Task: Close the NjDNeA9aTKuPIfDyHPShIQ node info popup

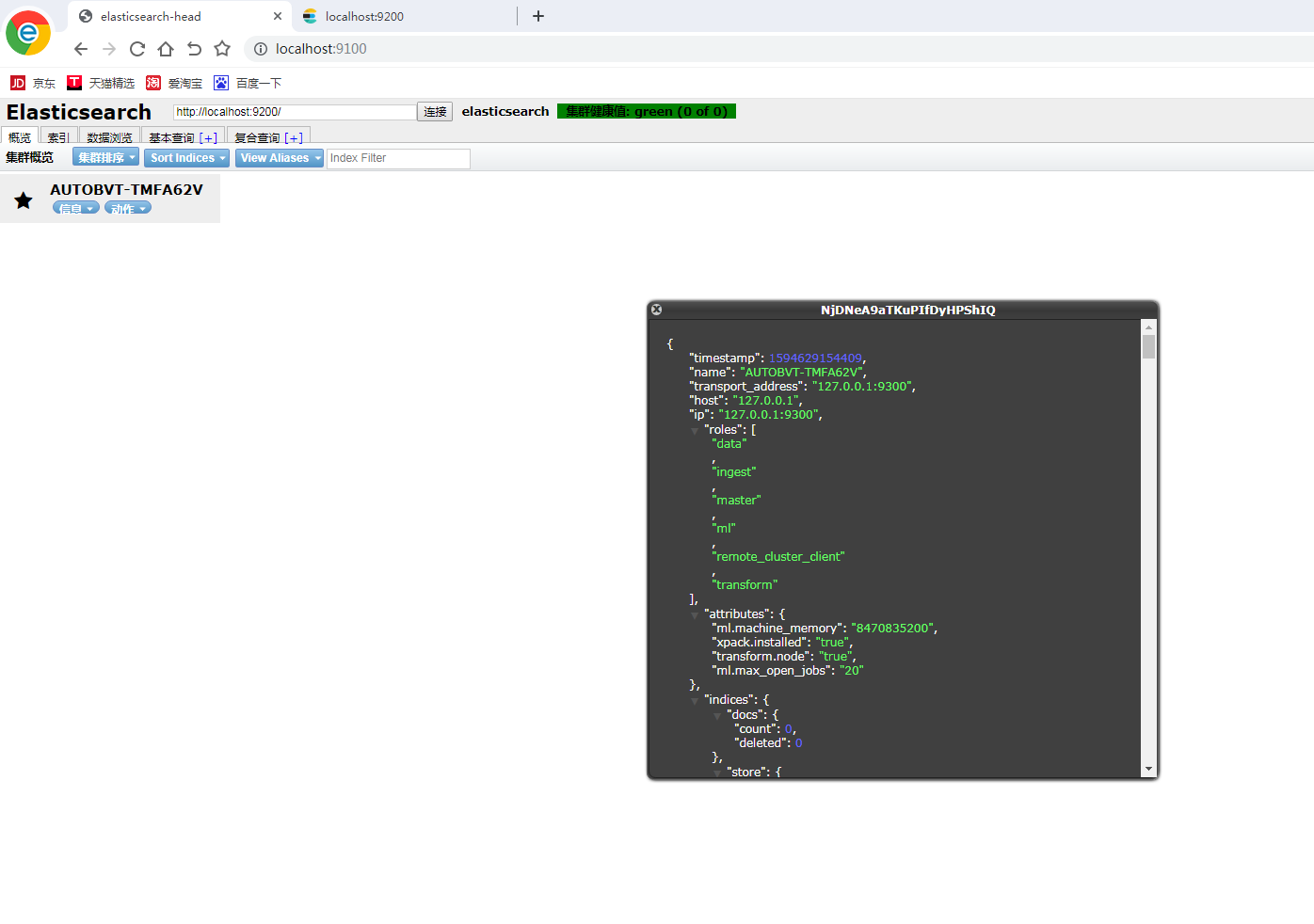Action: tap(657, 310)
